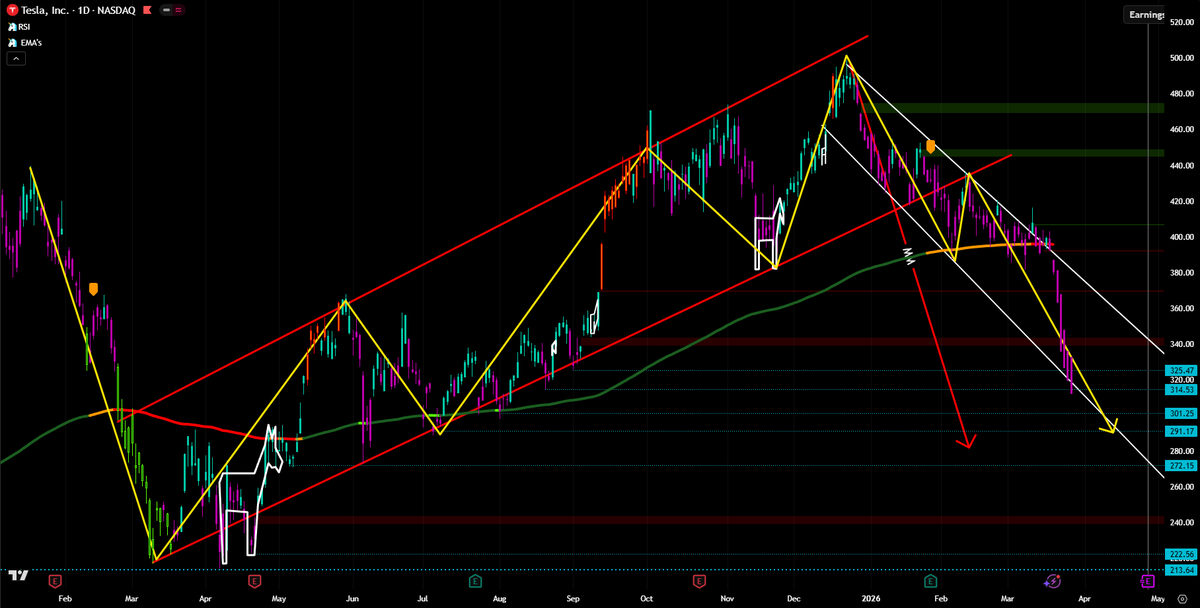Click the icon beside the RSI label
Image resolution: width=1200 pixels, height=608 pixels.
coord(12,27)
